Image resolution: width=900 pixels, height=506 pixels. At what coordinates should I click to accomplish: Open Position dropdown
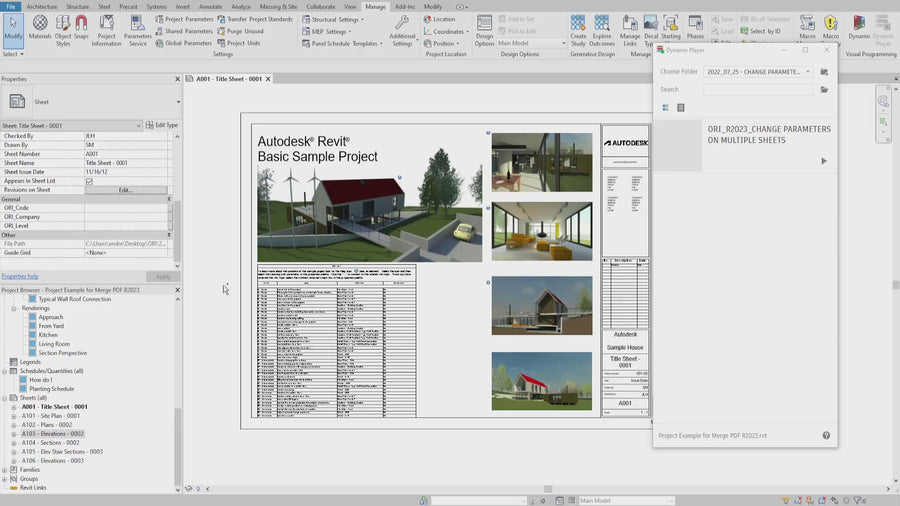[441, 44]
